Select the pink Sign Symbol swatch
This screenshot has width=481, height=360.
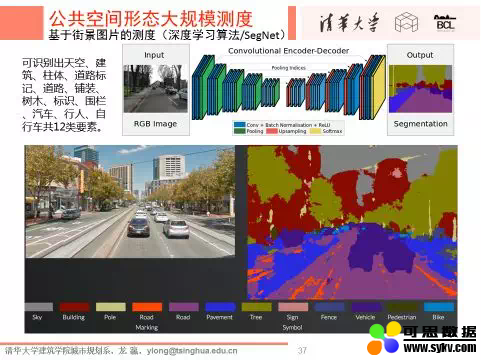coord(293,307)
